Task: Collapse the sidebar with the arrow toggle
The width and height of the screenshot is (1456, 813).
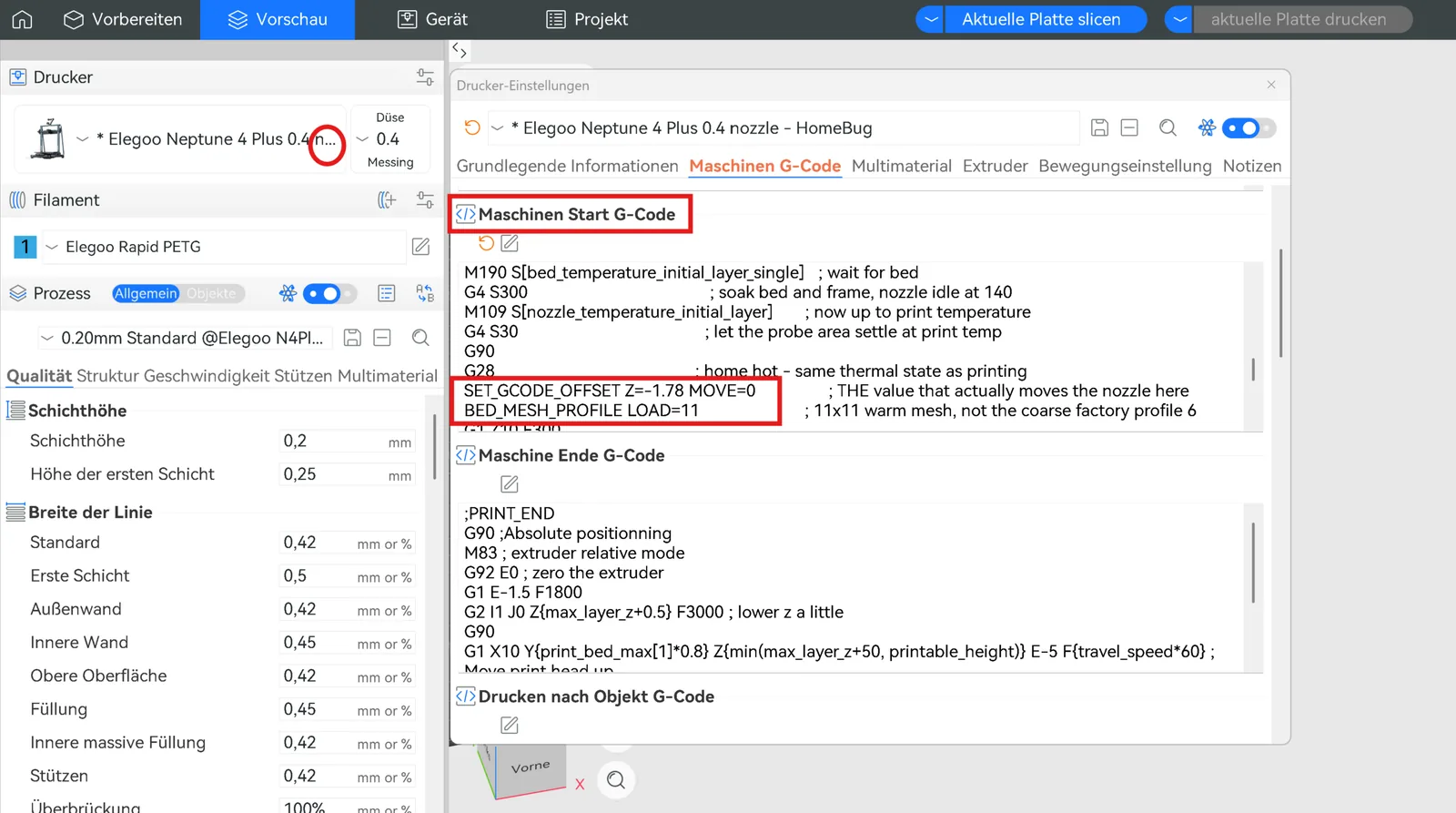Action: pos(460,51)
